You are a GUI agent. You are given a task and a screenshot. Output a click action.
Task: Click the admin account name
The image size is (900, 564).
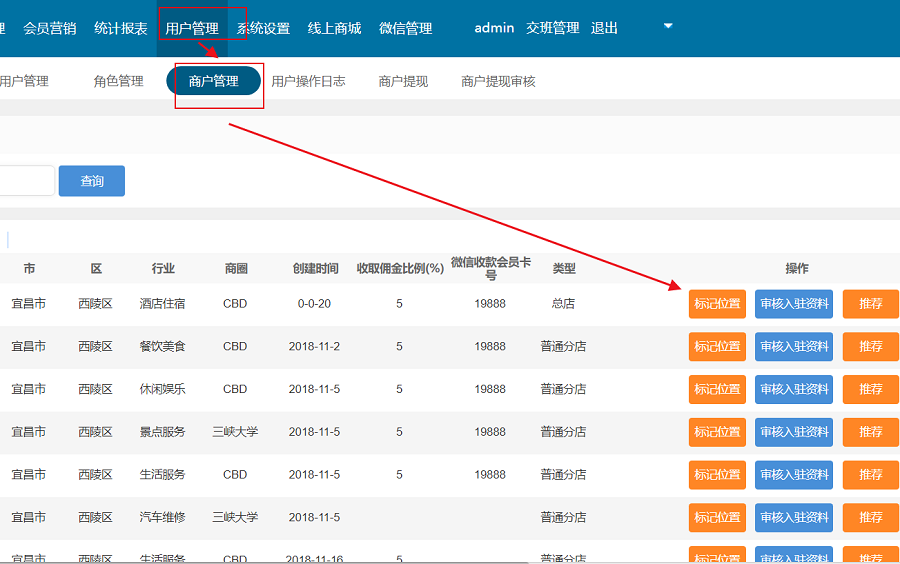click(x=494, y=28)
